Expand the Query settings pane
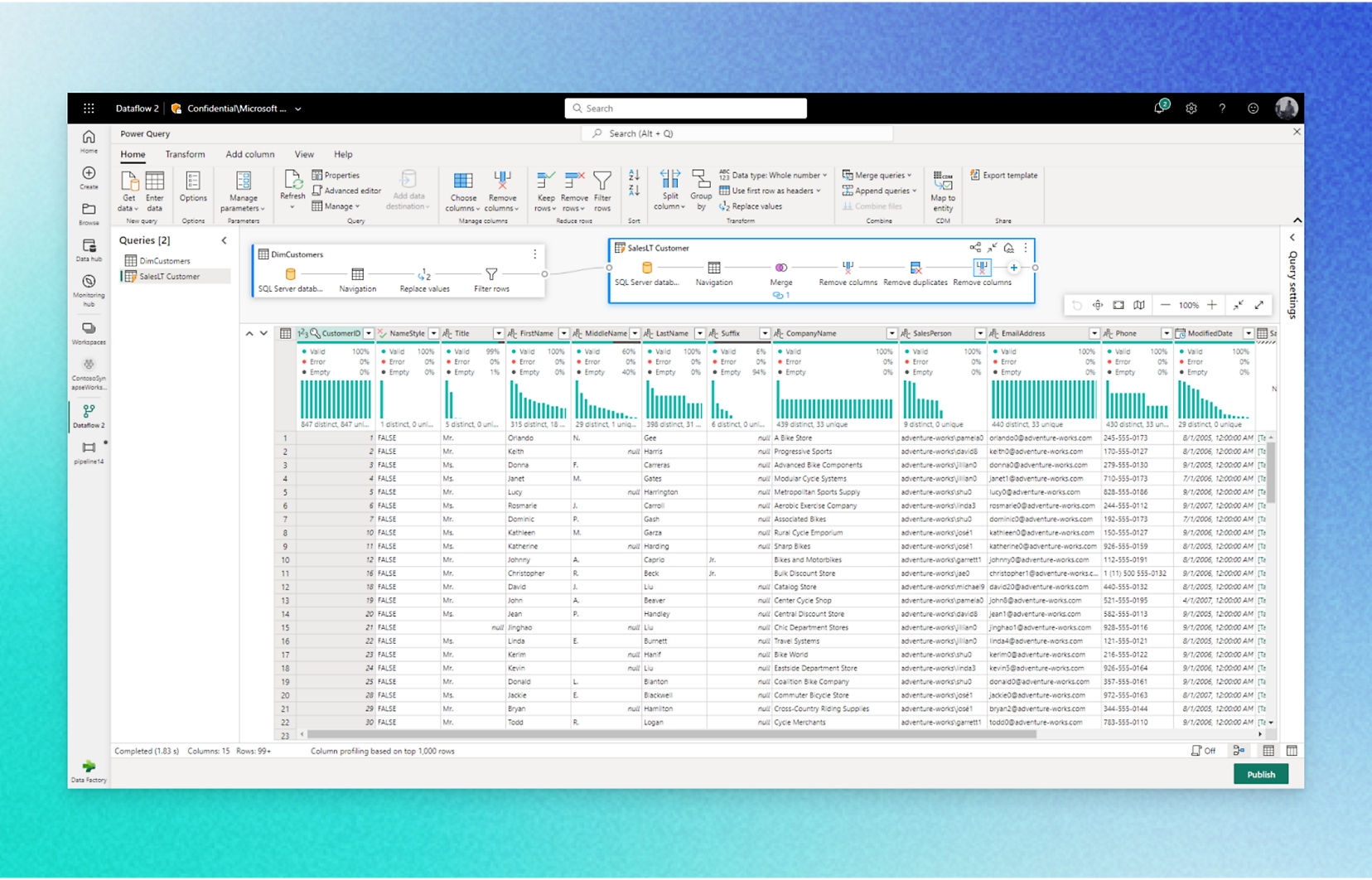The width and height of the screenshot is (1372, 880). [x=1292, y=238]
